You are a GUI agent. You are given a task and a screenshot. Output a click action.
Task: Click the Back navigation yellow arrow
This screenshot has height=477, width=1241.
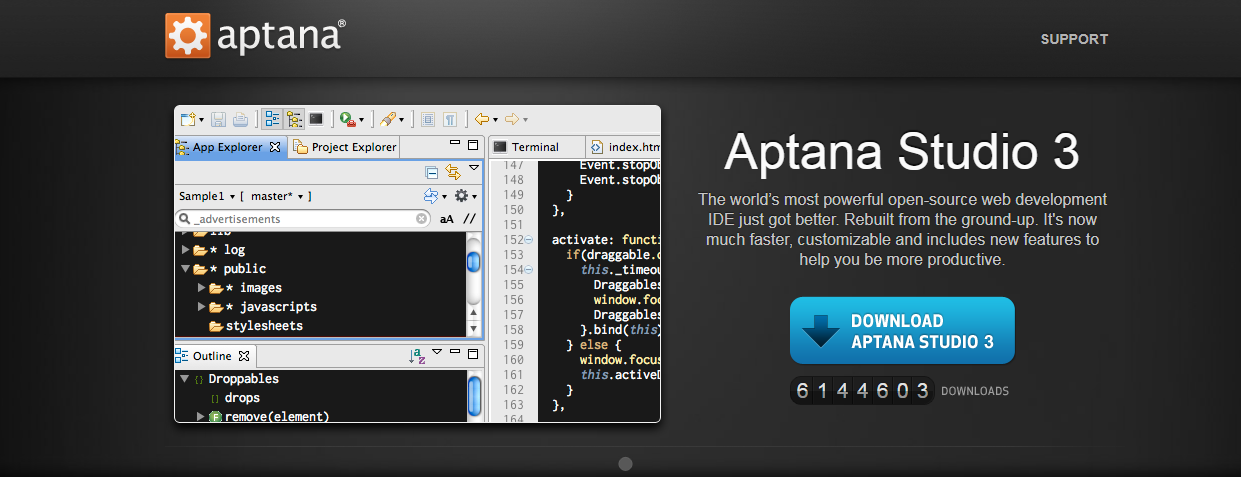481,119
